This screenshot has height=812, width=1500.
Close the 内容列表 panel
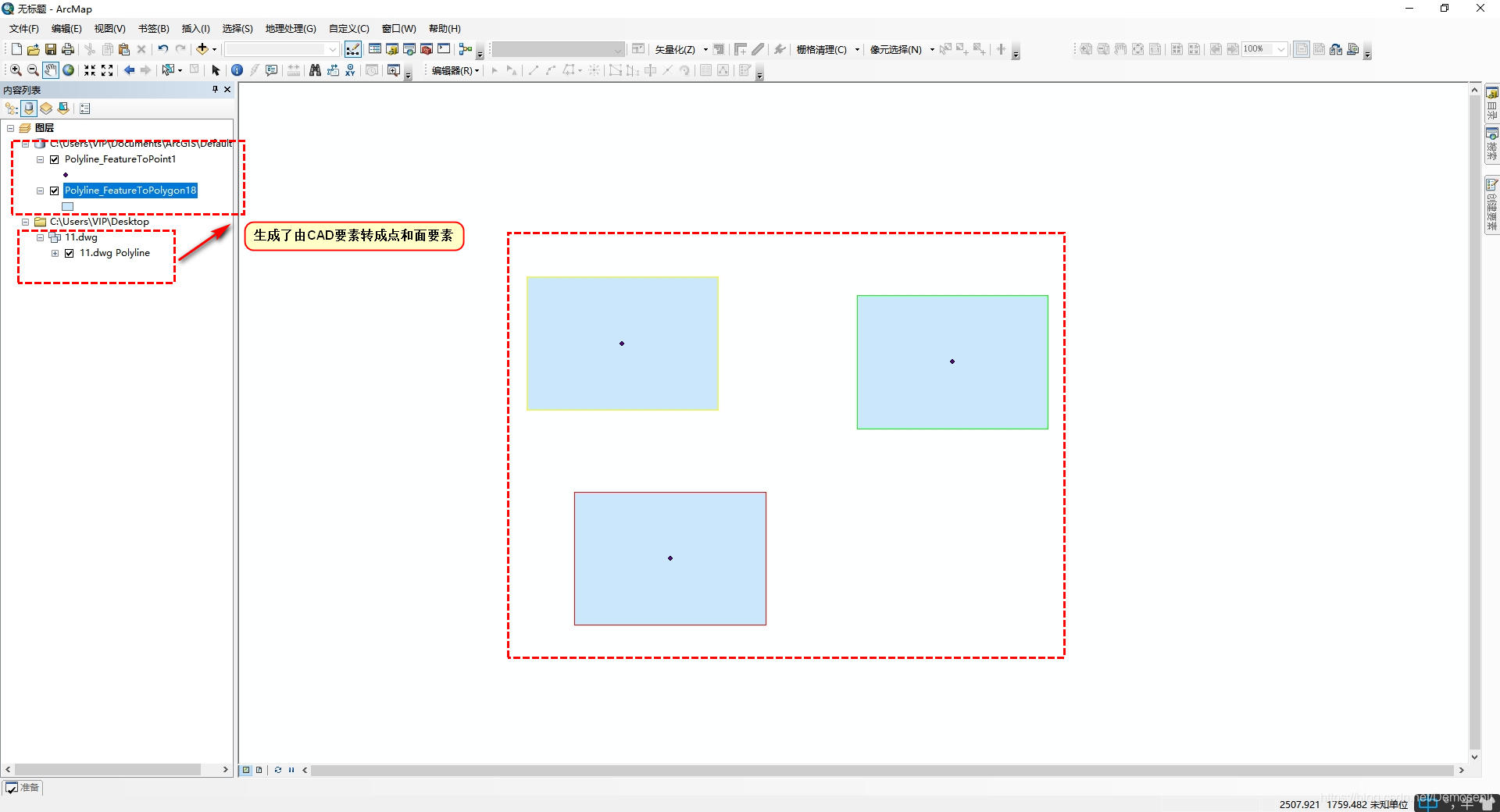pyautogui.click(x=227, y=90)
